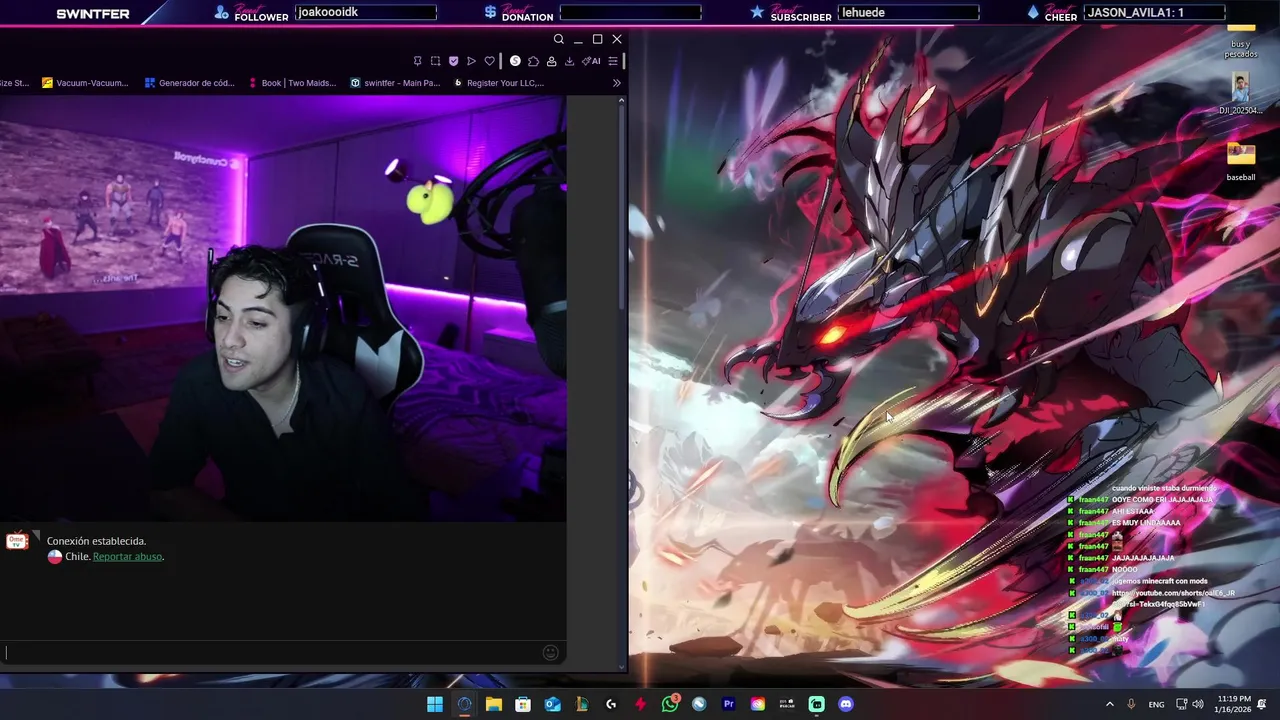Open the bus y pescados desktop item
The width and height of the screenshot is (1280, 720).
[x=1241, y=40]
